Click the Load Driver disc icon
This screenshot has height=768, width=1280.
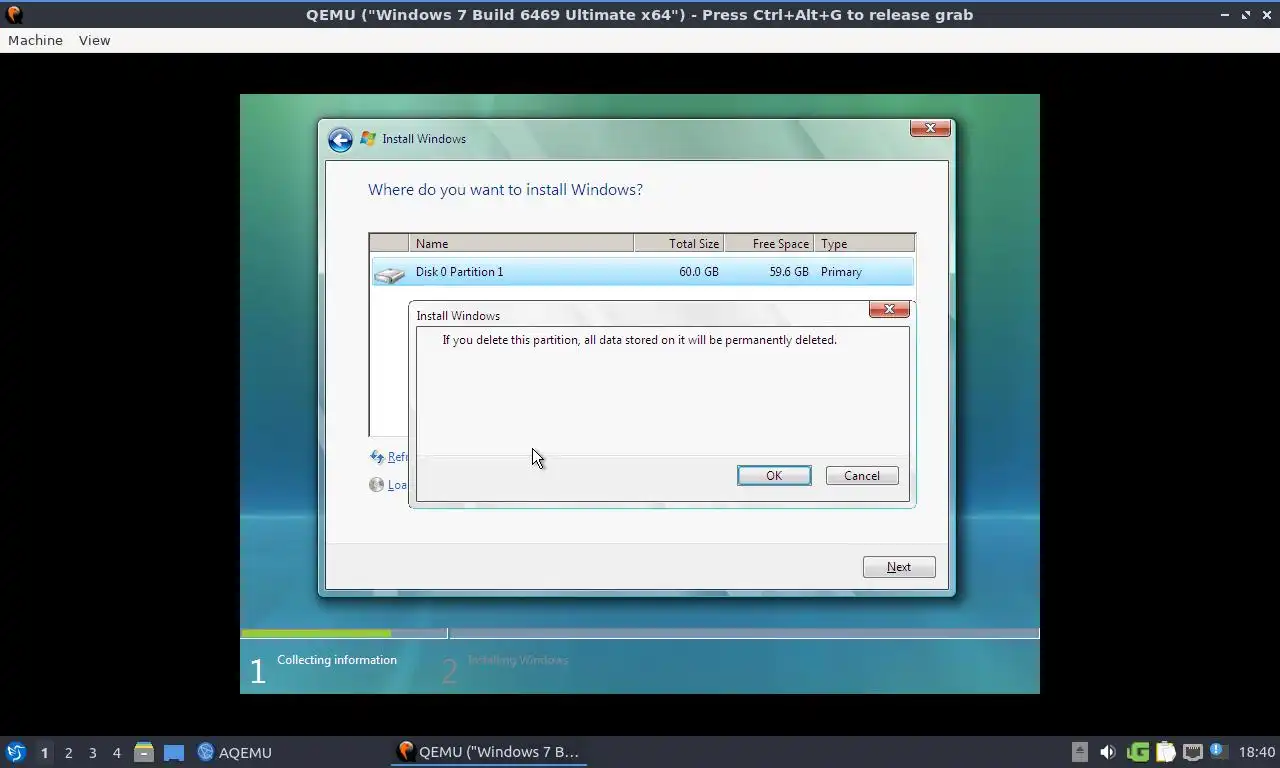376,485
